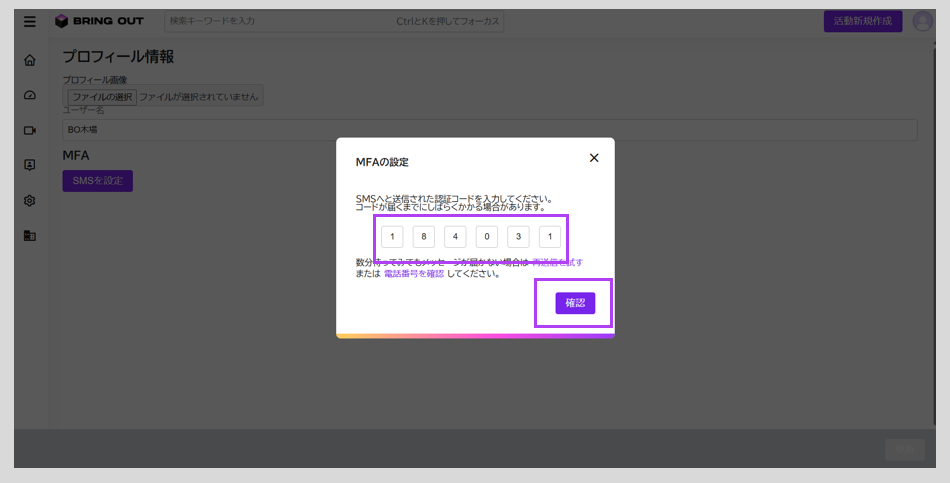The image size is (950, 483).
Task: Select the code digit box showing 8
Action: coord(424,236)
